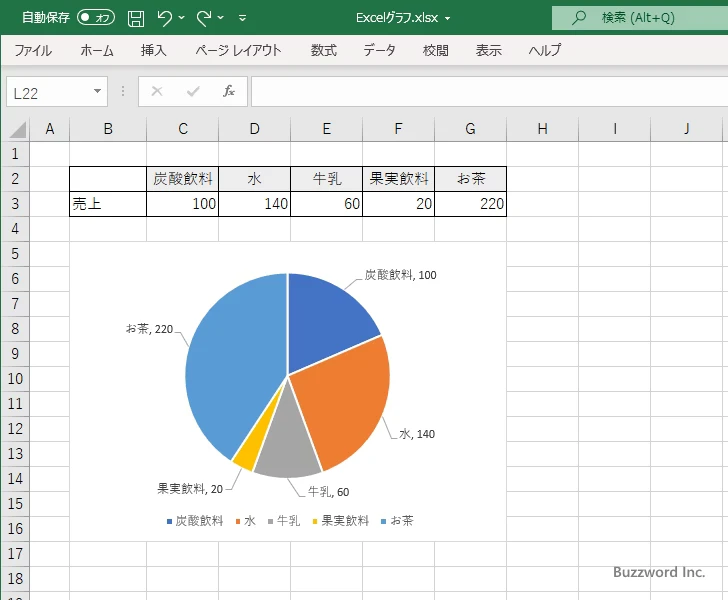Screen dimensions: 728x600
Task: Switch to the 数式 tab
Action: click(324, 50)
